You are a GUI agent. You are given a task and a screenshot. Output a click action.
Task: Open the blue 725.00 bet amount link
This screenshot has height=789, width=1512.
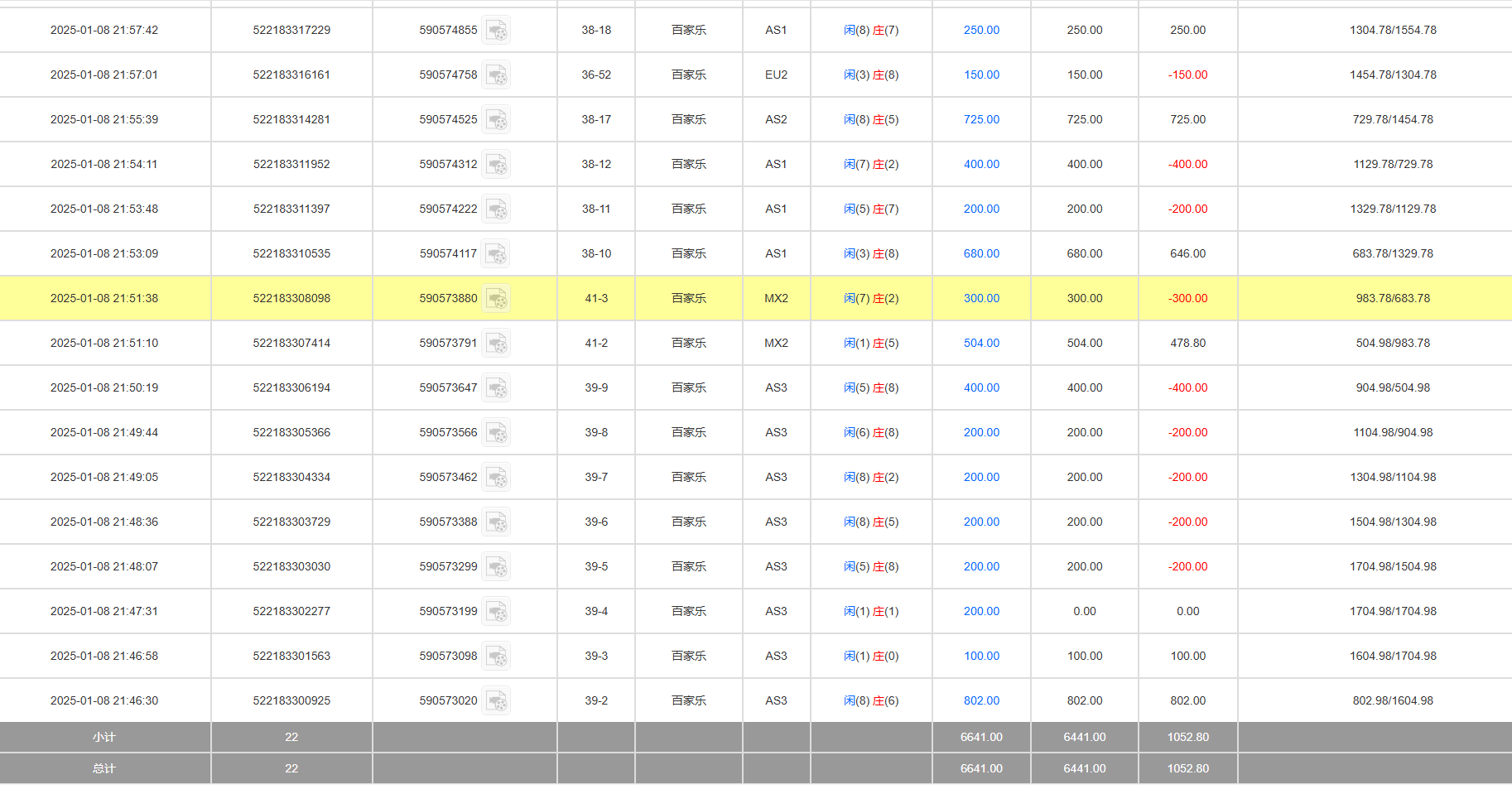pos(981,119)
